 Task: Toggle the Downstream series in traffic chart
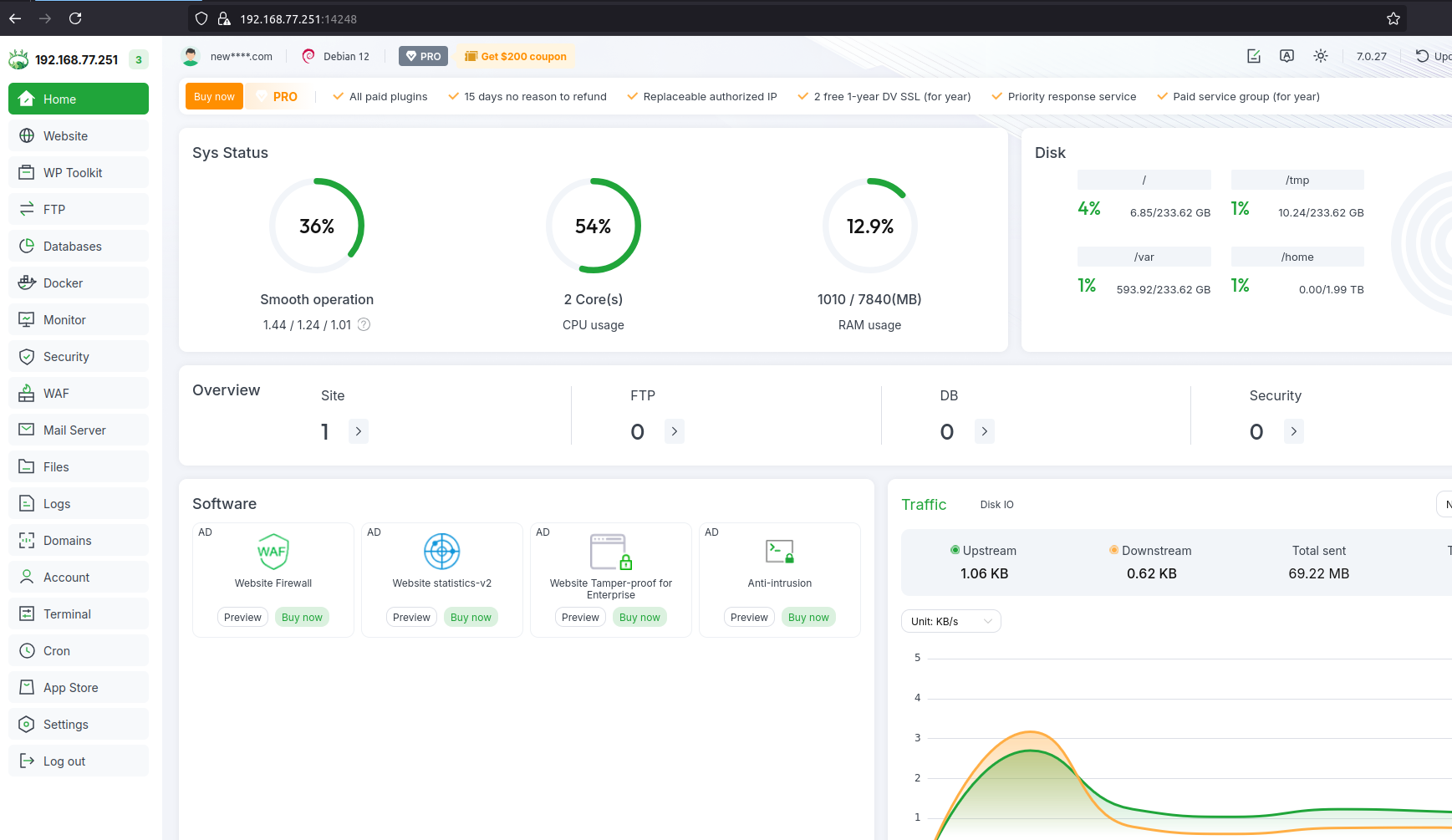pyautogui.click(x=1150, y=551)
